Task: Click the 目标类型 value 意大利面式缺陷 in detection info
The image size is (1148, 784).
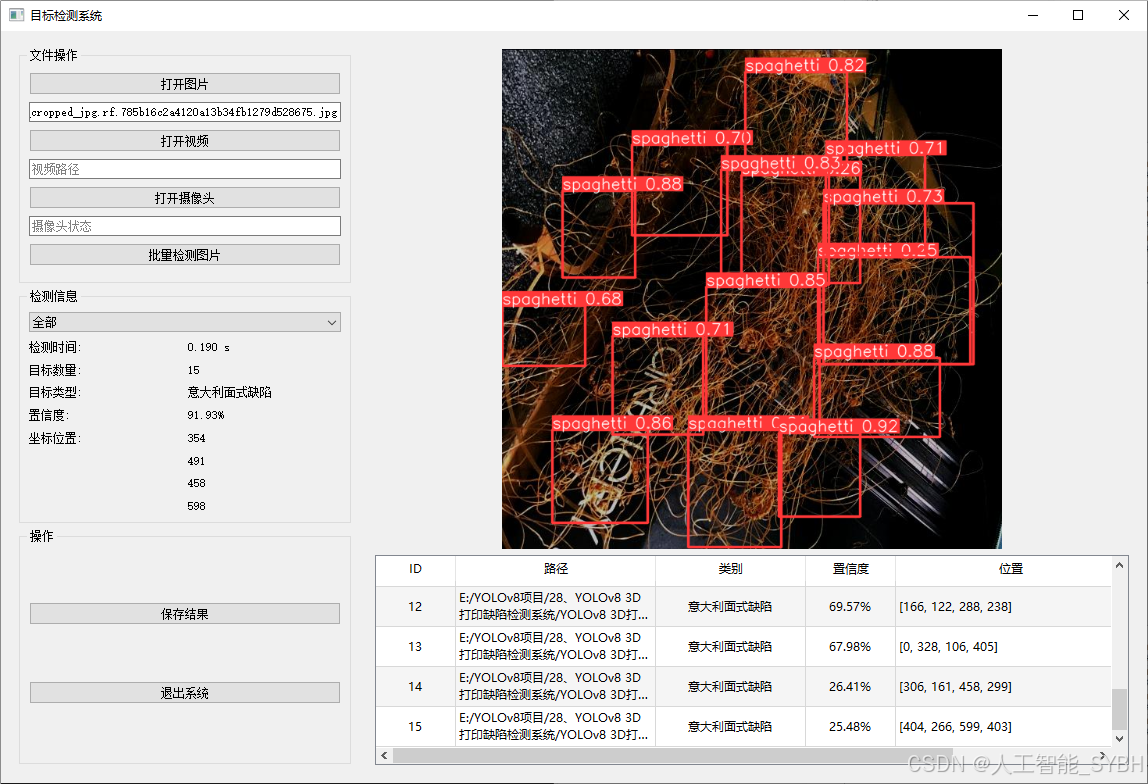Action: tap(229, 392)
